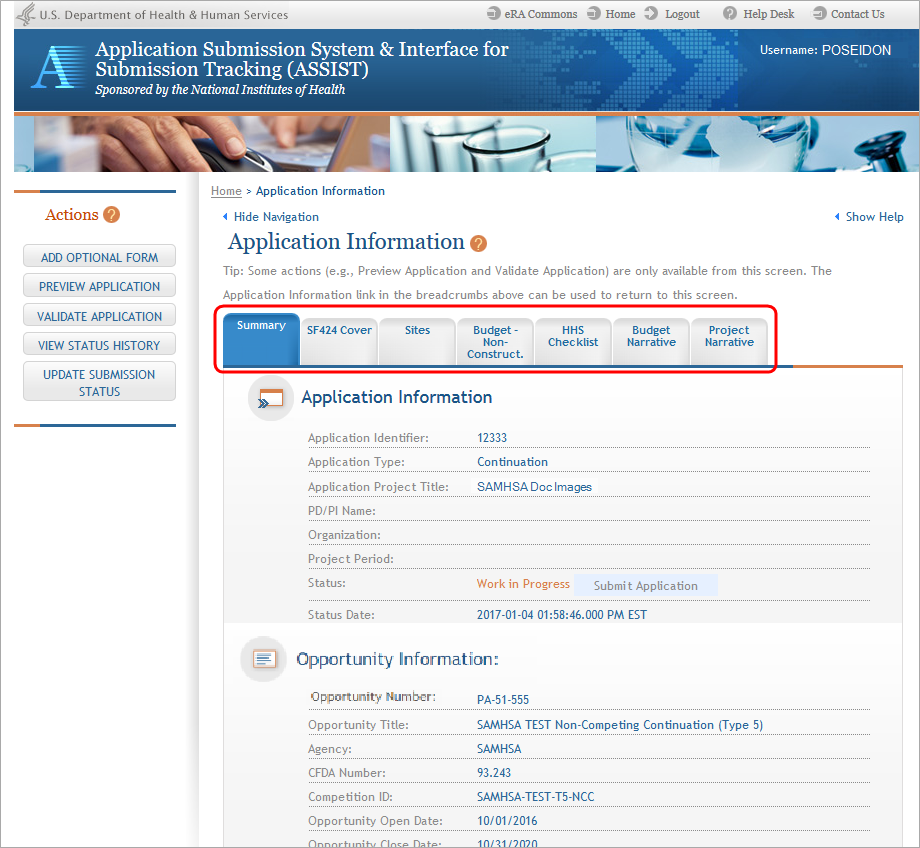This screenshot has width=920, height=848.
Task: Open View Status History
Action: click(x=99, y=345)
